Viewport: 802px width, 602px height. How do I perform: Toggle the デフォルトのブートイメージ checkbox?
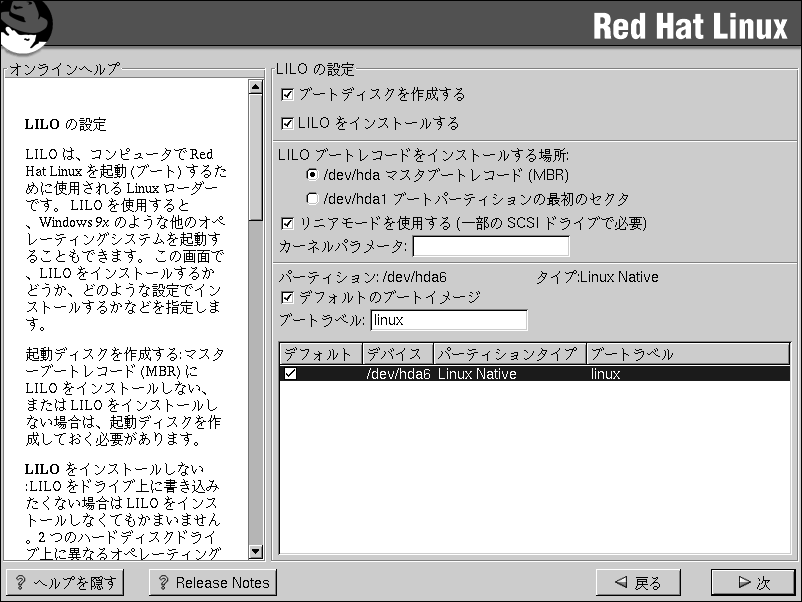click(x=288, y=298)
